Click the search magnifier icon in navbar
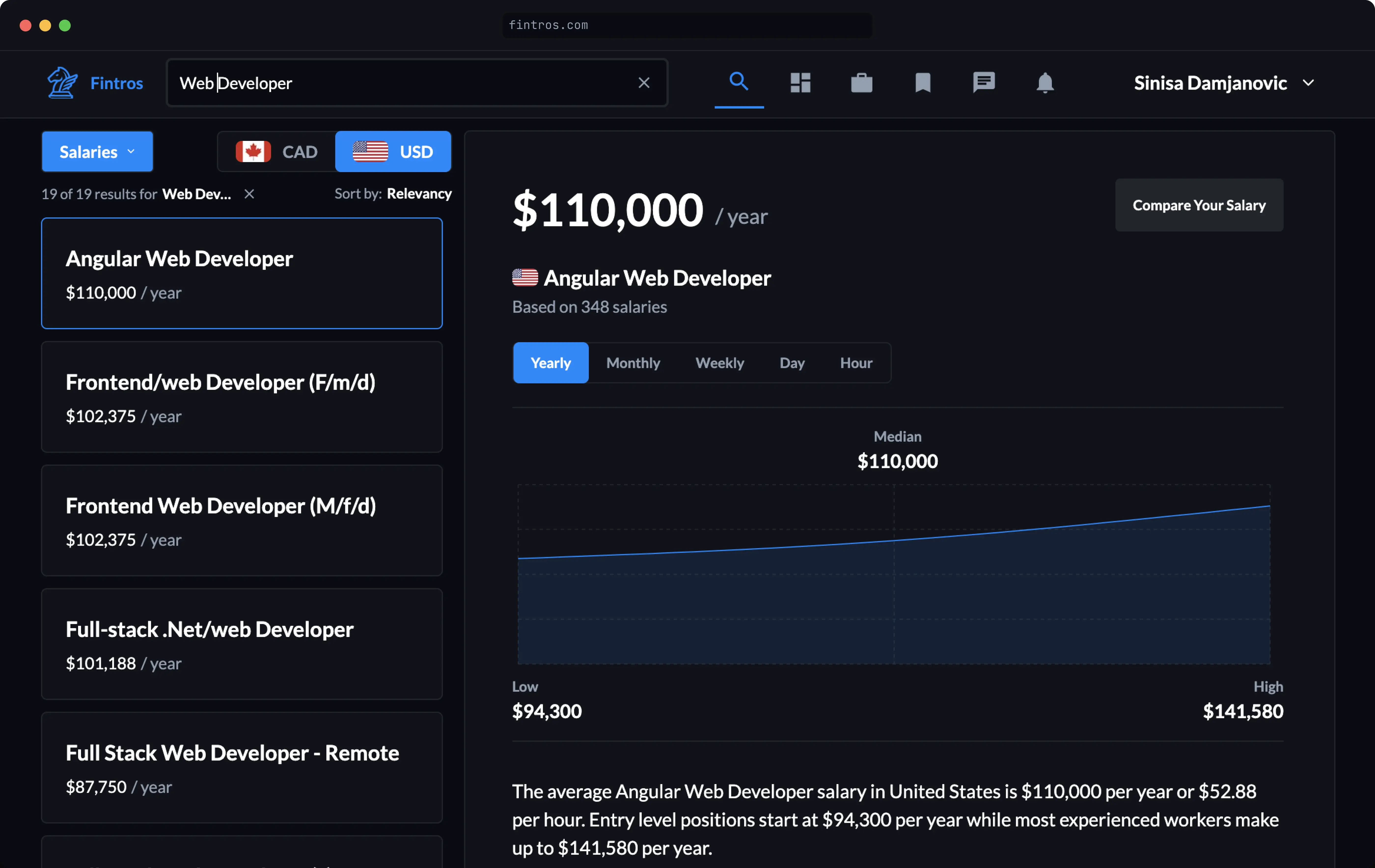 738,82
